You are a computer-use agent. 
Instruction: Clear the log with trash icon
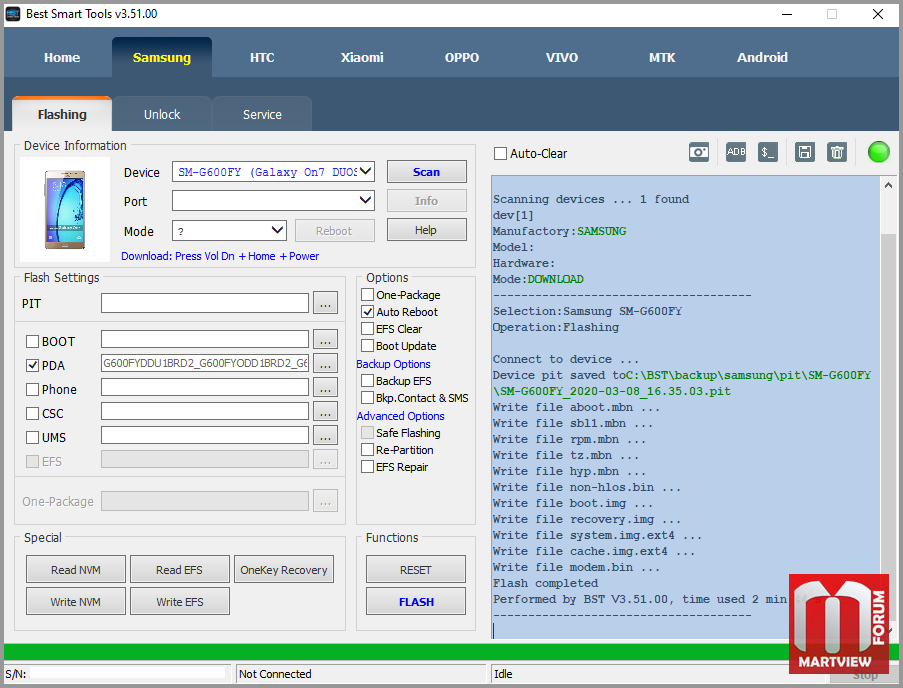pyautogui.click(x=837, y=153)
